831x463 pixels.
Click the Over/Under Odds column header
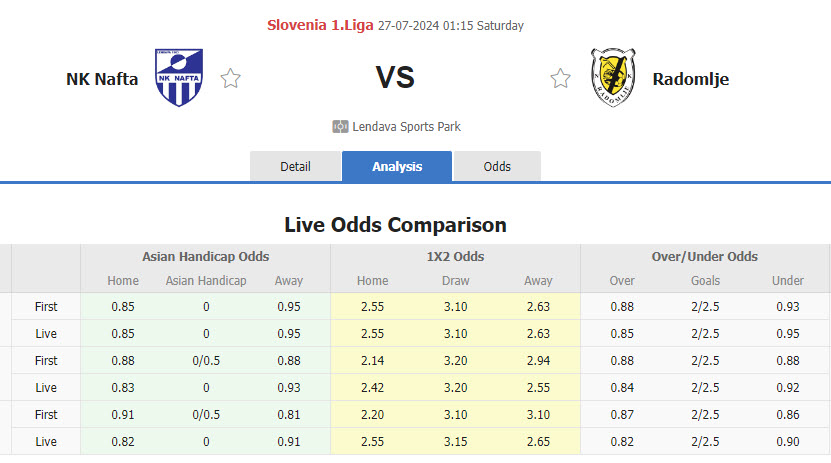(704, 256)
